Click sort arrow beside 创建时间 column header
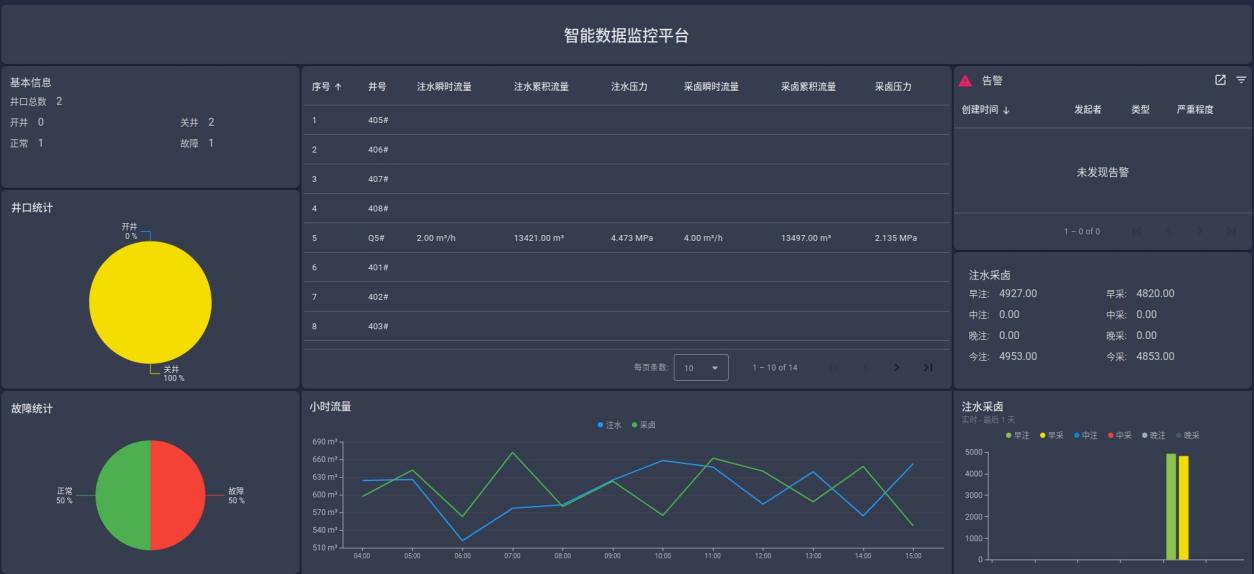The image size is (1254, 574). point(1006,110)
